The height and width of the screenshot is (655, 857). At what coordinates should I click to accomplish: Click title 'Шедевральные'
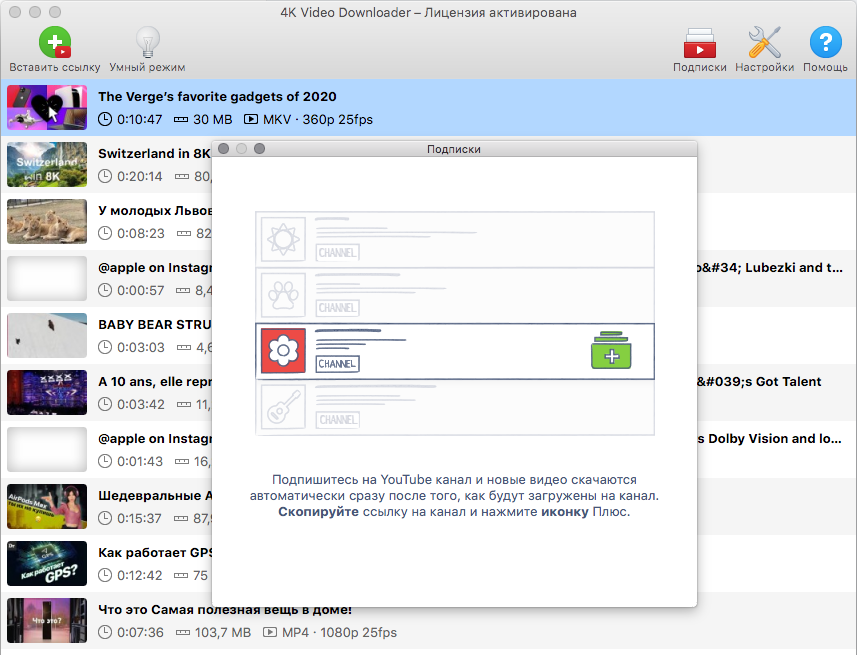click(150, 496)
